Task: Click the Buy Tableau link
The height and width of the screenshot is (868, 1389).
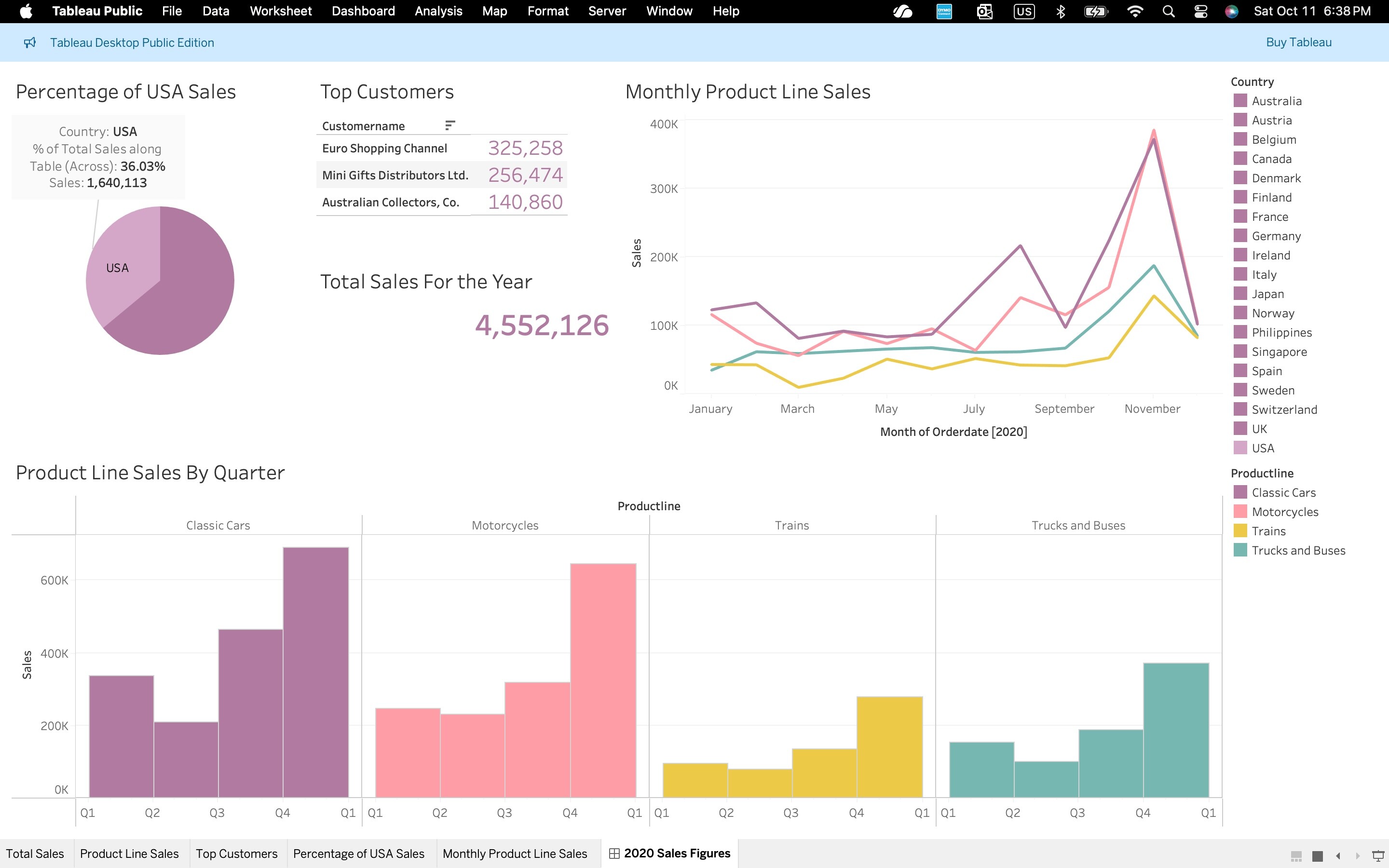Action: click(x=1298, y=42)
